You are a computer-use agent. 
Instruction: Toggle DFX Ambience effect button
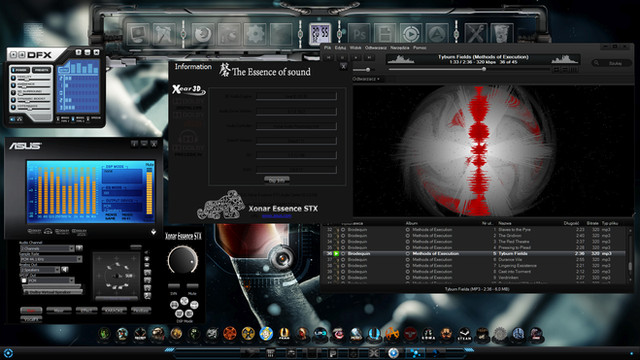point(13,85)
